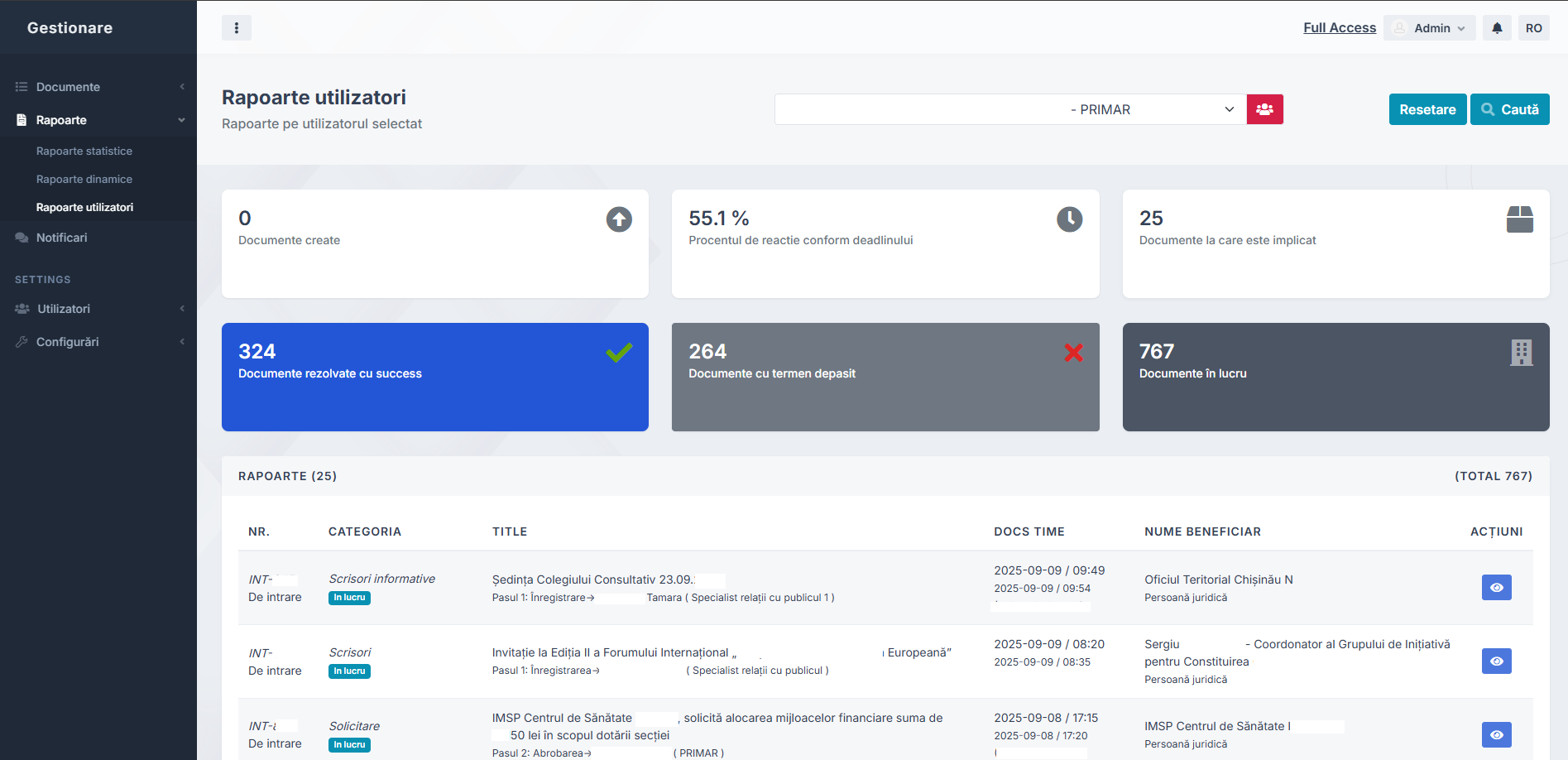Open Rapoarte statistice in sidebar
The height and width of the screenshot is (760, 1568).
[84, 152]
